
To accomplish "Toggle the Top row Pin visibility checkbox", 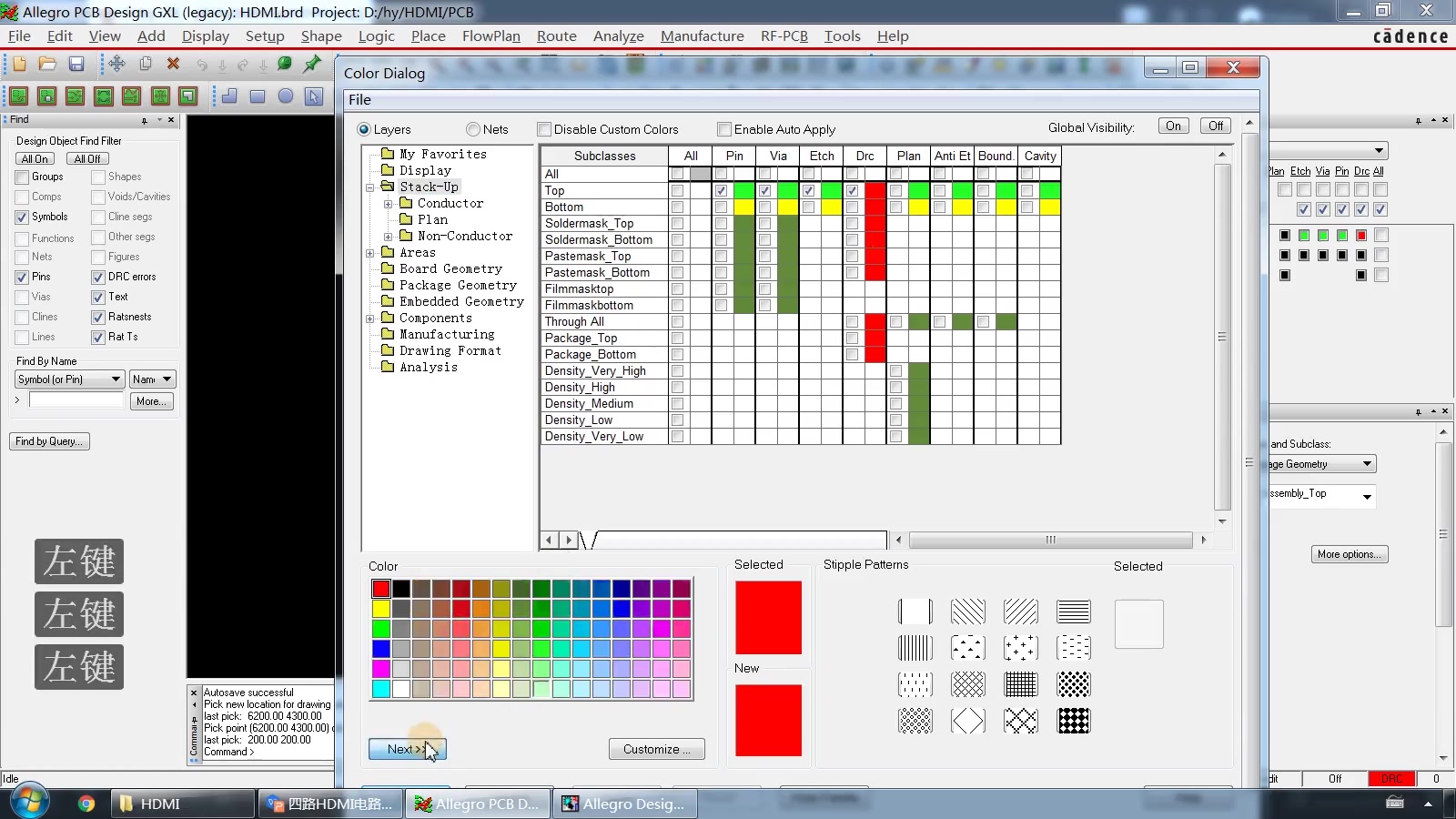I will click(x=721, y=190).
